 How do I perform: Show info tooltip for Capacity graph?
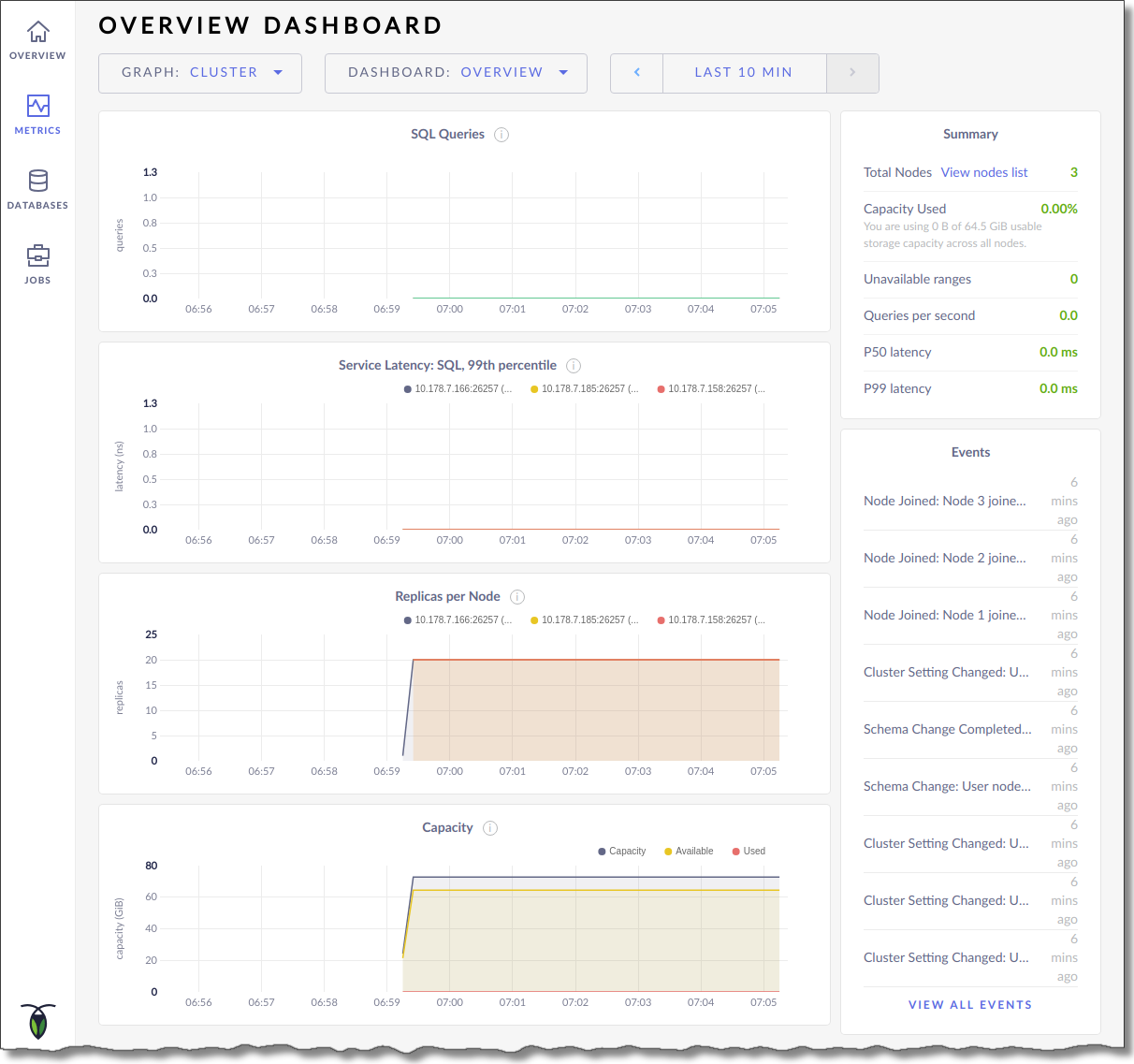[x=490, y=828]
